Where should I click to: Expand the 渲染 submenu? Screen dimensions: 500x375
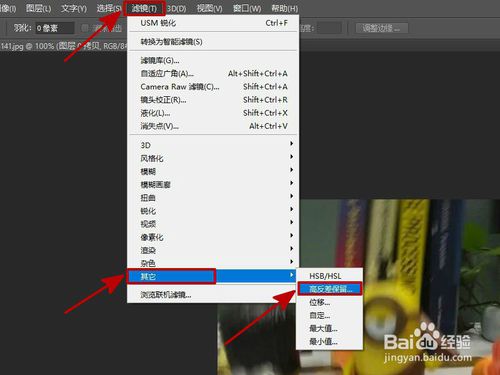[213, 250]
